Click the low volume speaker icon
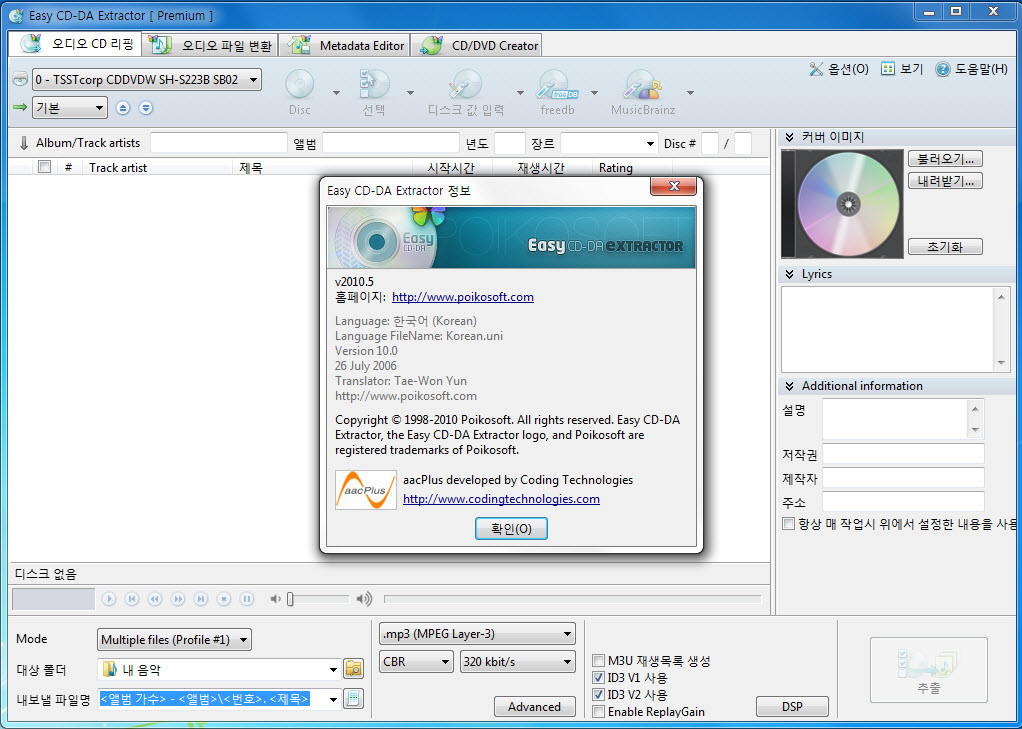 click(276, 599)
